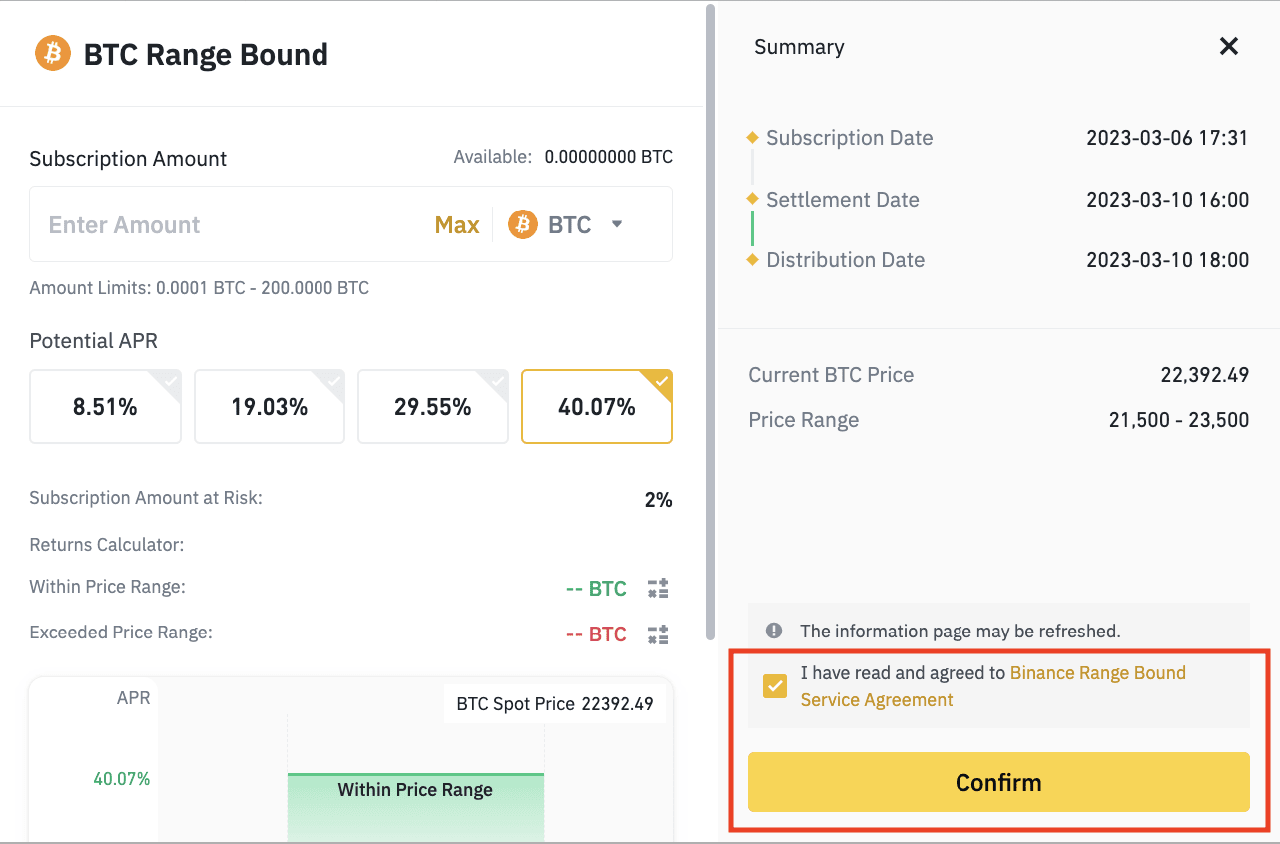This screenshot has height=844, width=1280.
Task: Choose the 29.55% APR option
Action: click(433, 407)
